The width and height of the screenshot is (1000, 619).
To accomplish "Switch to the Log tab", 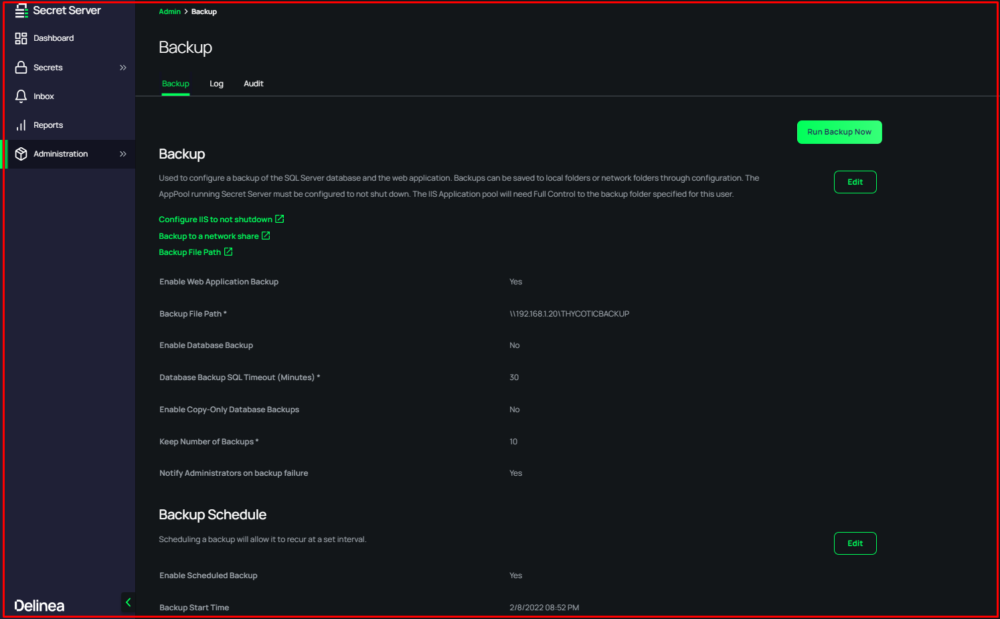I will coord(216,84).
